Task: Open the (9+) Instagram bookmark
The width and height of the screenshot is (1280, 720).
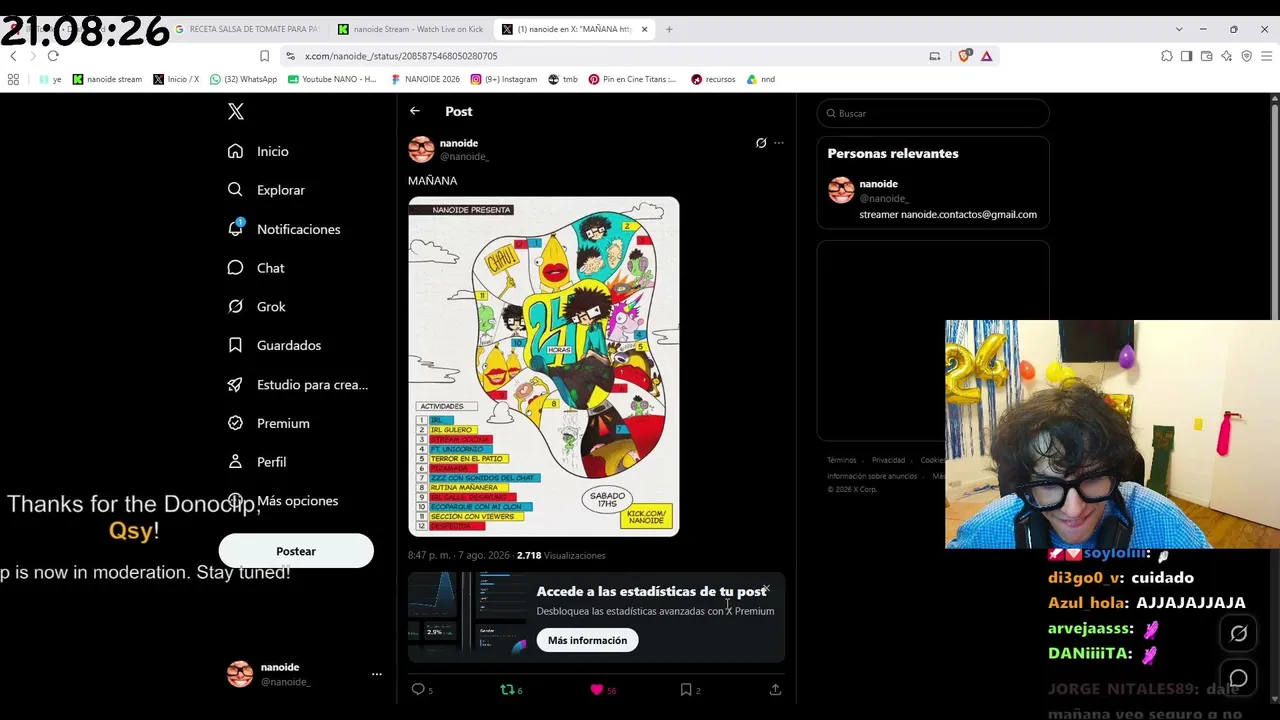Action: 504,79
